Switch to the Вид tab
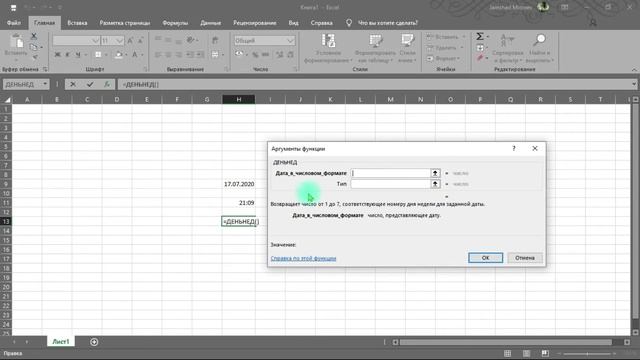 click(293, 23)
